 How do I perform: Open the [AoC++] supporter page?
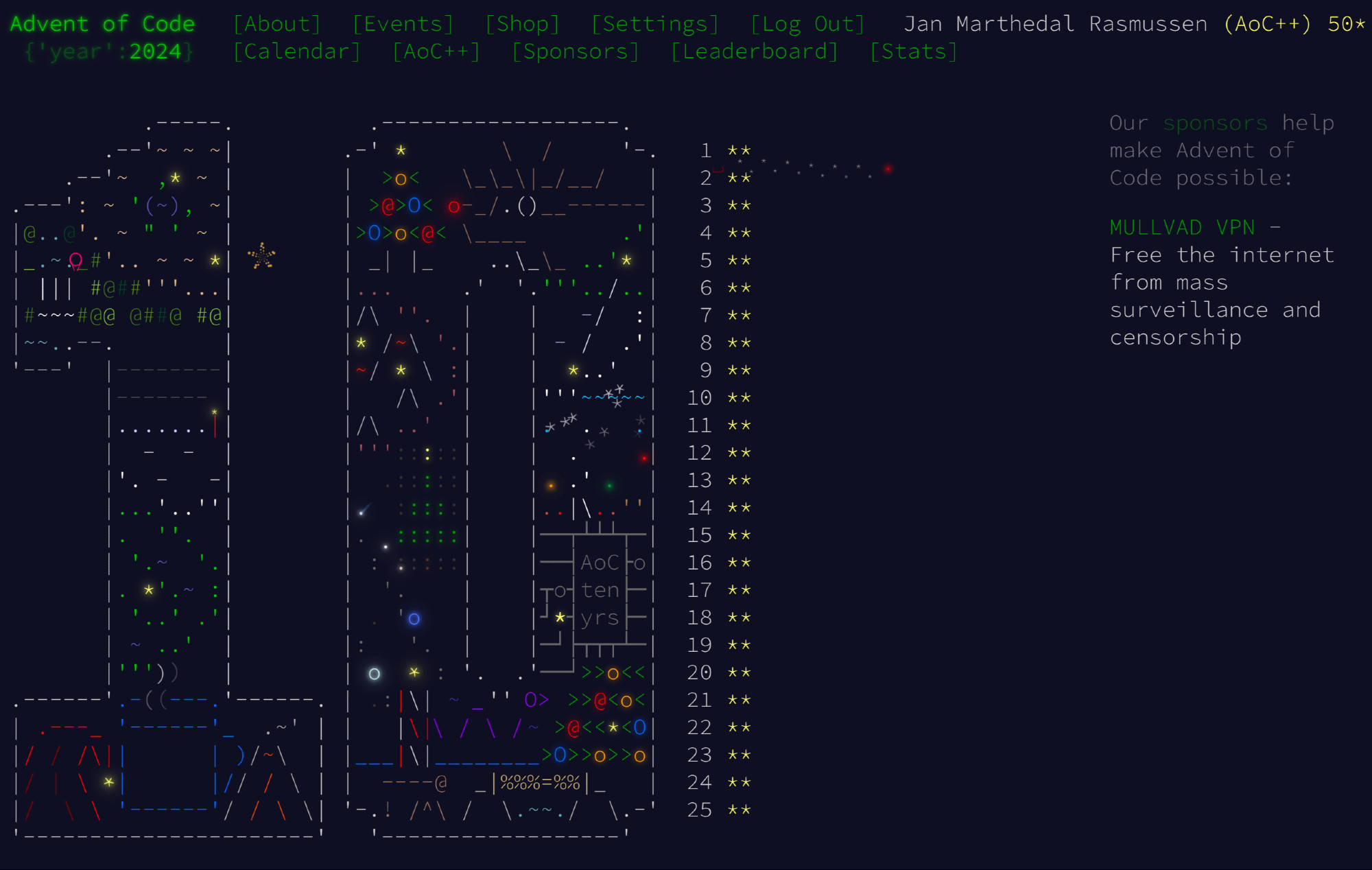436,51
